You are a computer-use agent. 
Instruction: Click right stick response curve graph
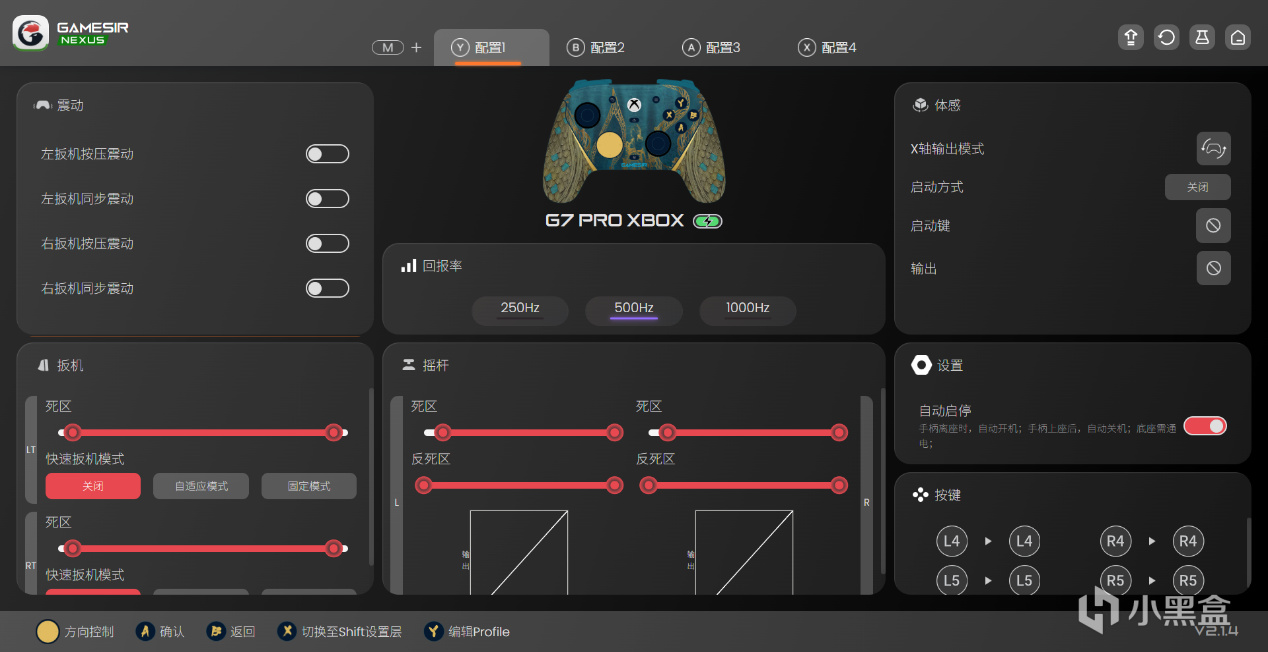(744, 552)
